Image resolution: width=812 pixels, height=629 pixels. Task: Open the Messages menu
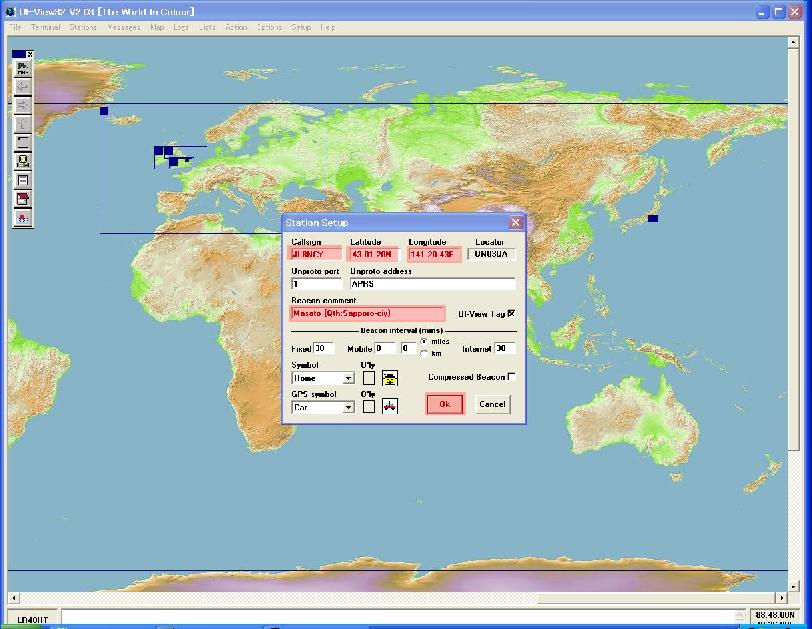coord(124,27)
